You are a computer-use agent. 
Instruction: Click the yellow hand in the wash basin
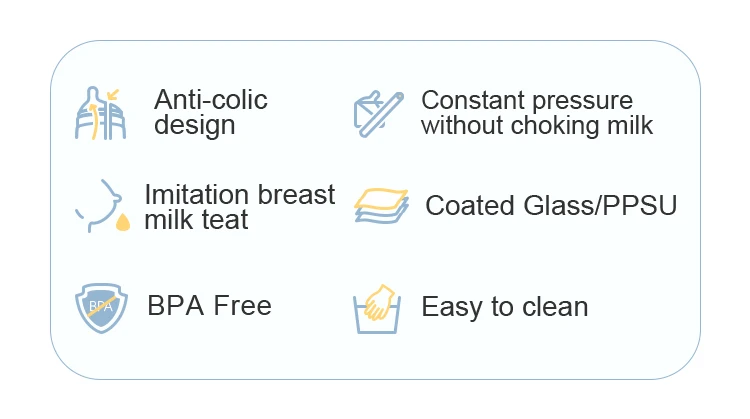point(382,301)
